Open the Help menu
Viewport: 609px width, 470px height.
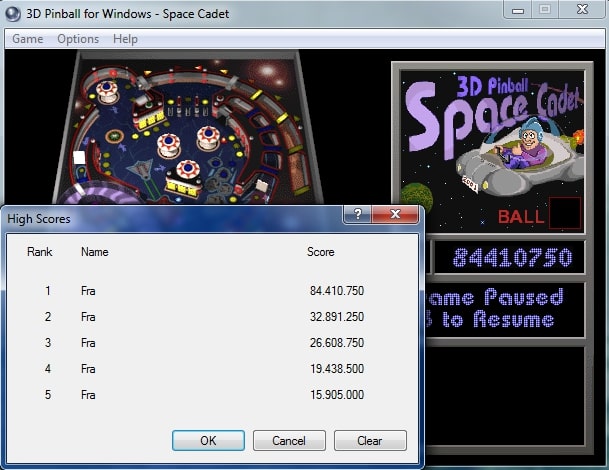(x=125, y=39)
